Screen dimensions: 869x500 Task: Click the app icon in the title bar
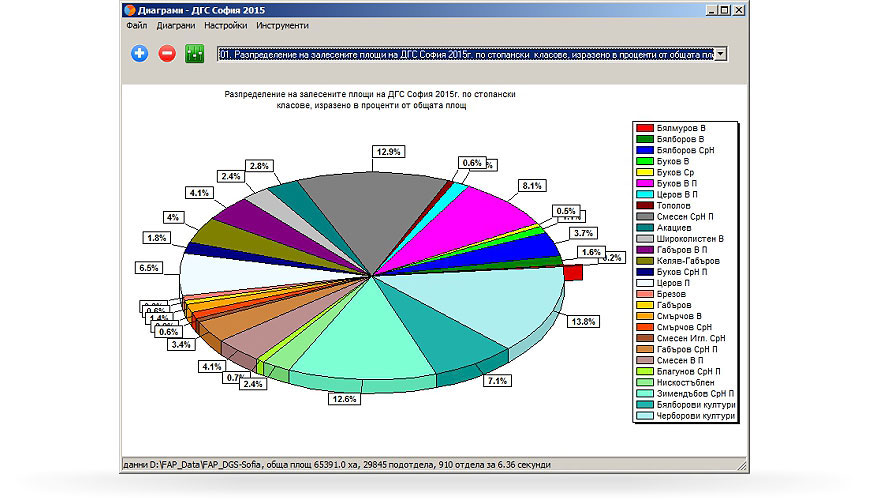[x=129, y=11]
